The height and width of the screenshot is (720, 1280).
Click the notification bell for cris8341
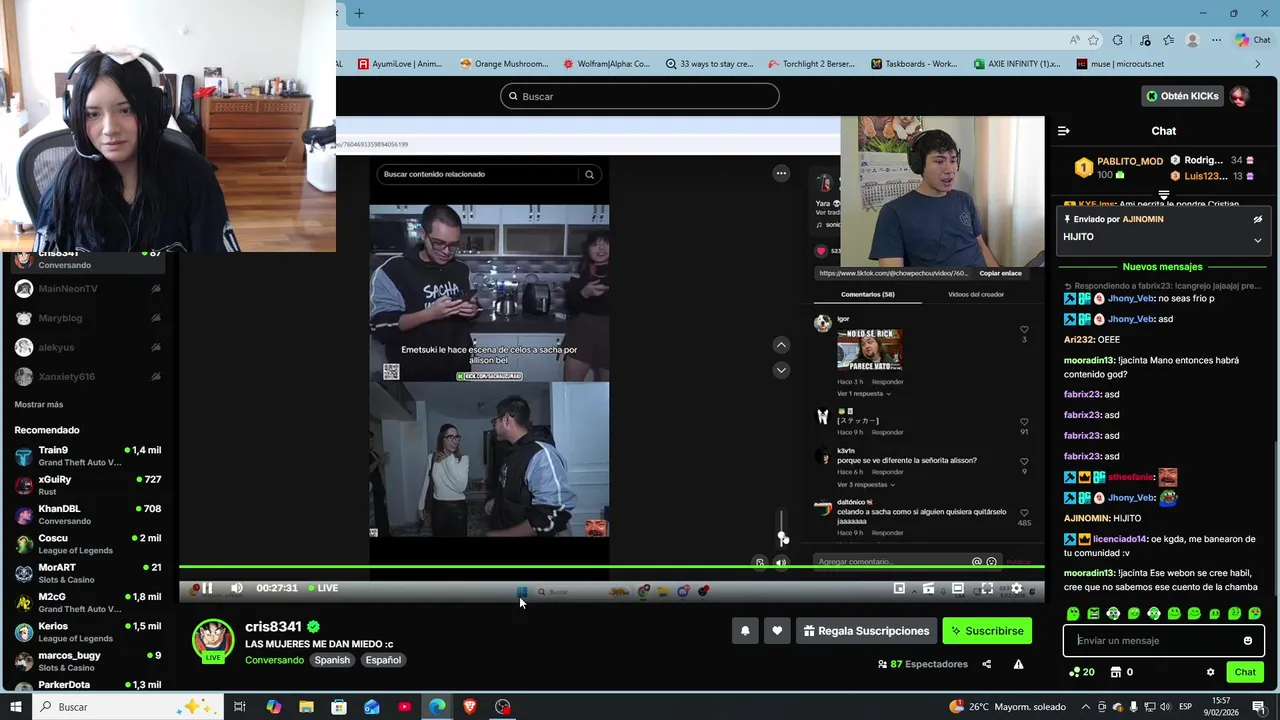[745, 631]
